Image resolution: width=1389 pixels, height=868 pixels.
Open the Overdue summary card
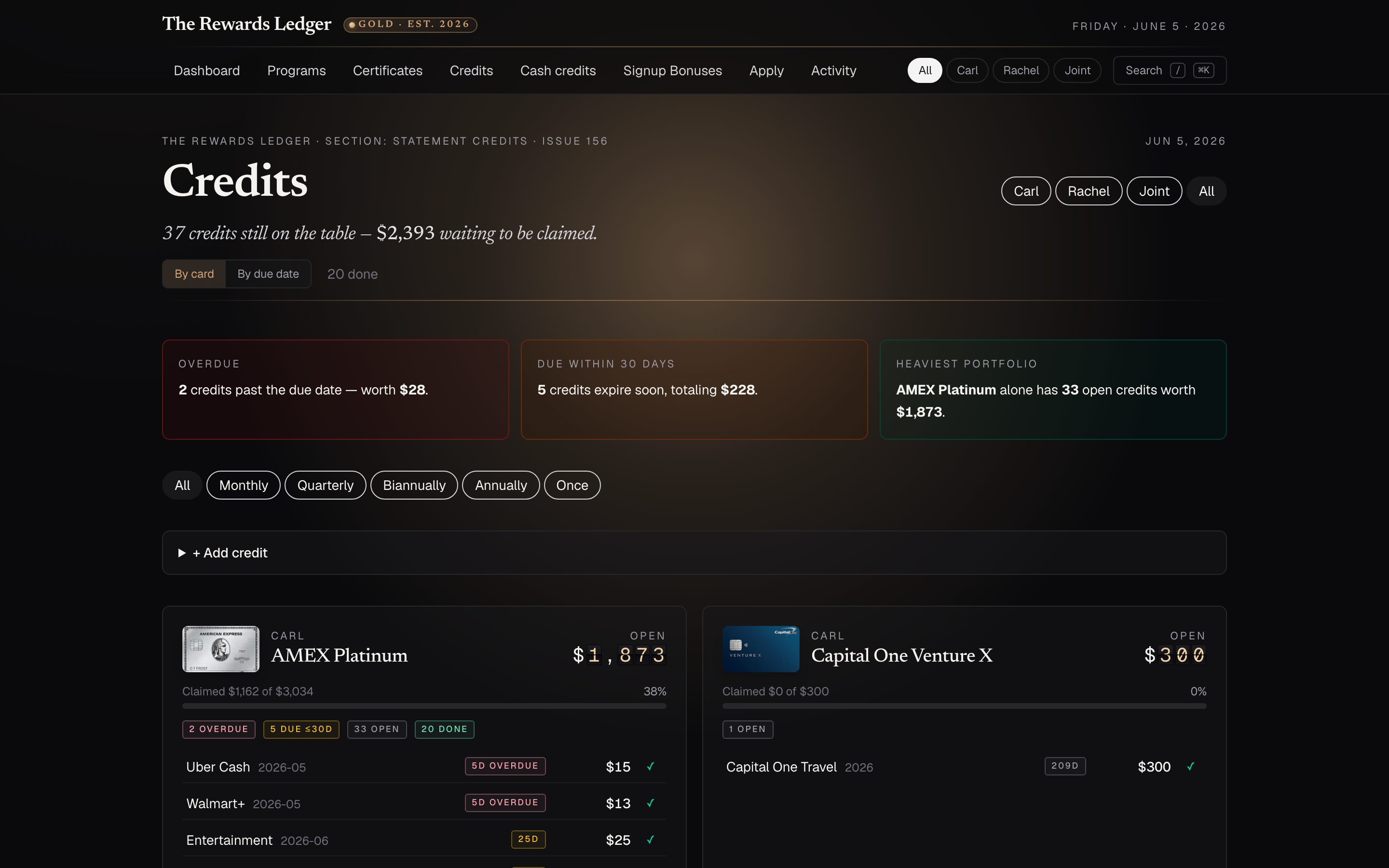coord(335,389)
